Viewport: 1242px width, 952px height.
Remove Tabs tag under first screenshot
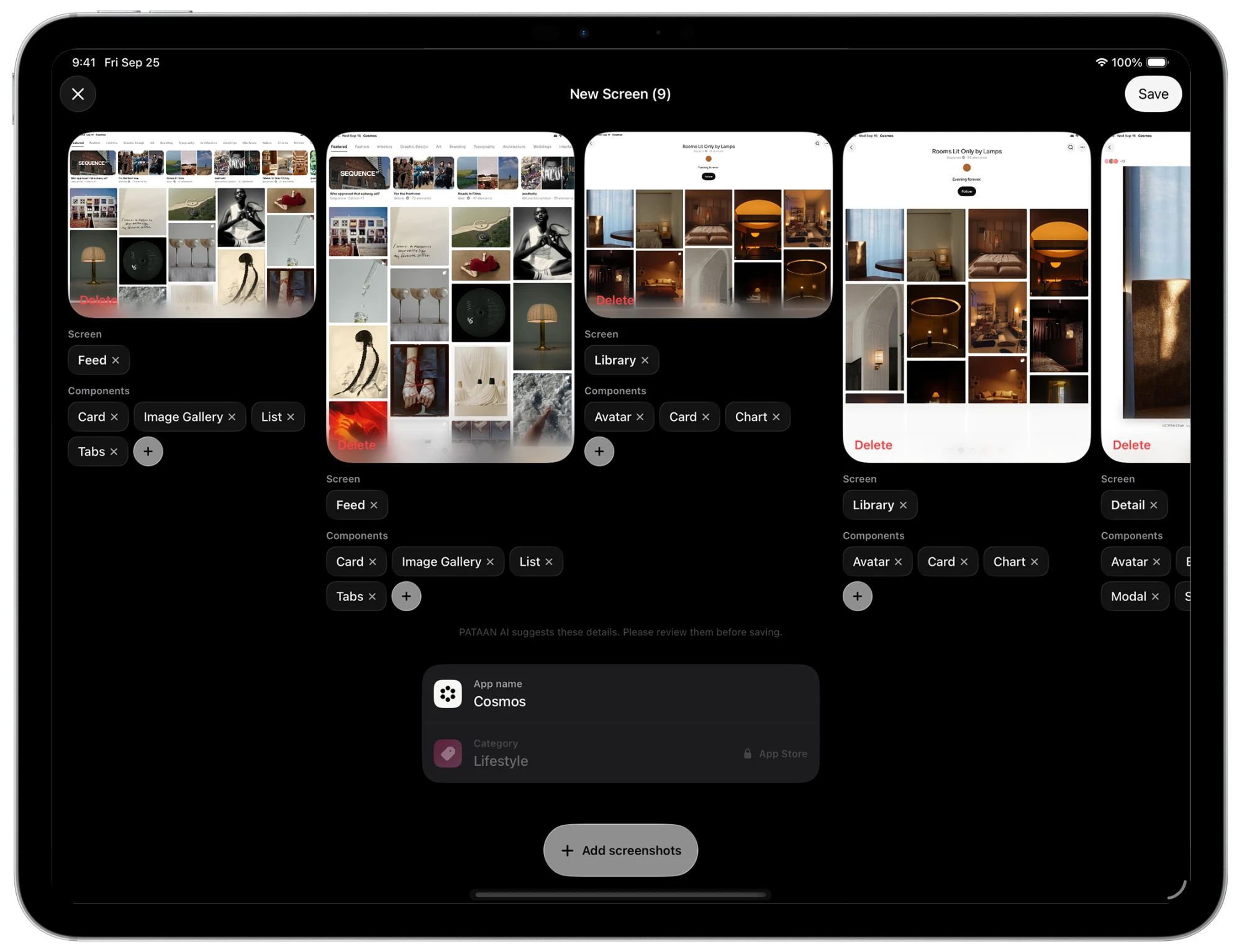[x=114, y=451]
